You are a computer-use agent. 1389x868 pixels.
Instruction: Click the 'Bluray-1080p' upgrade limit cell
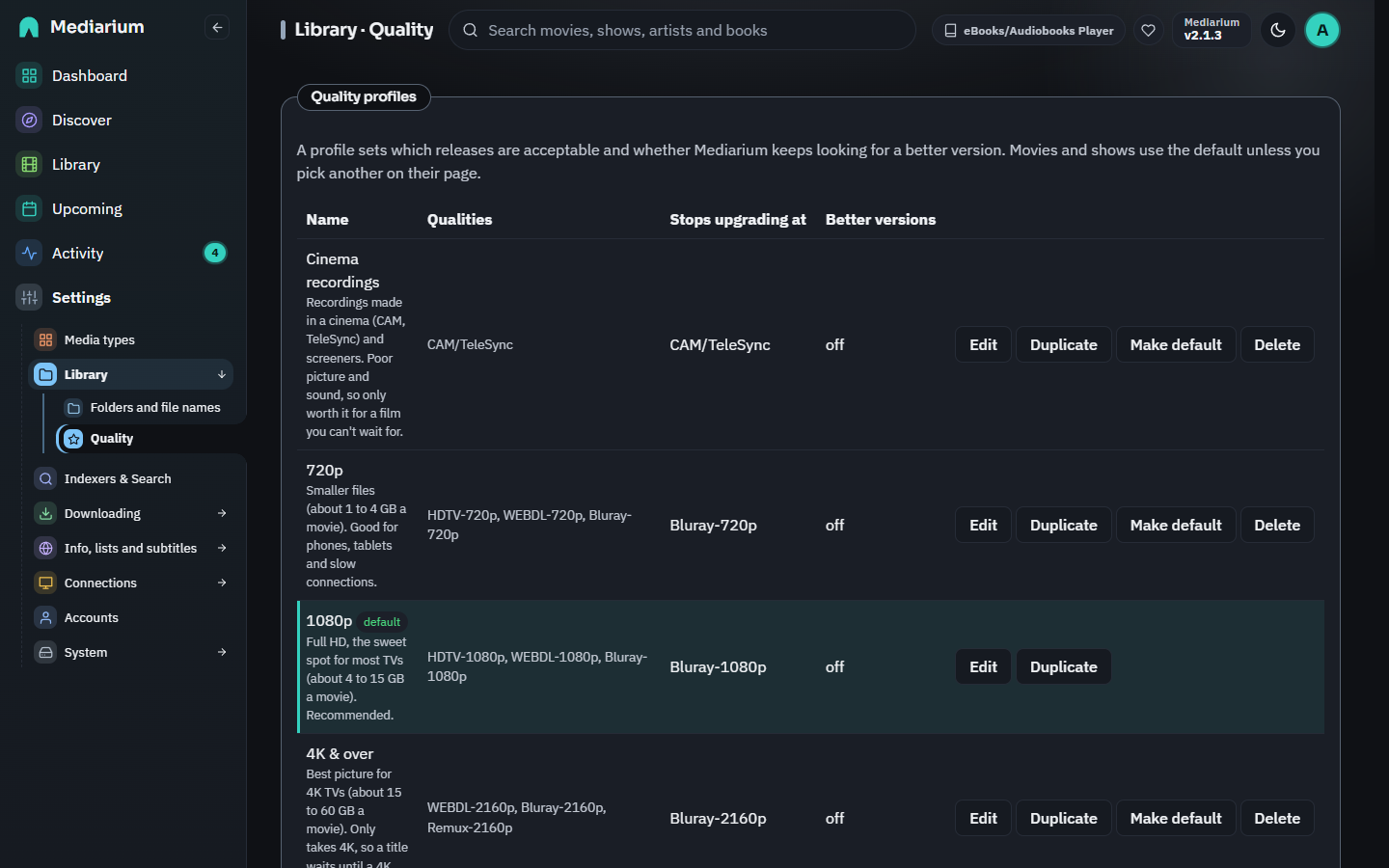coord(718,666)
